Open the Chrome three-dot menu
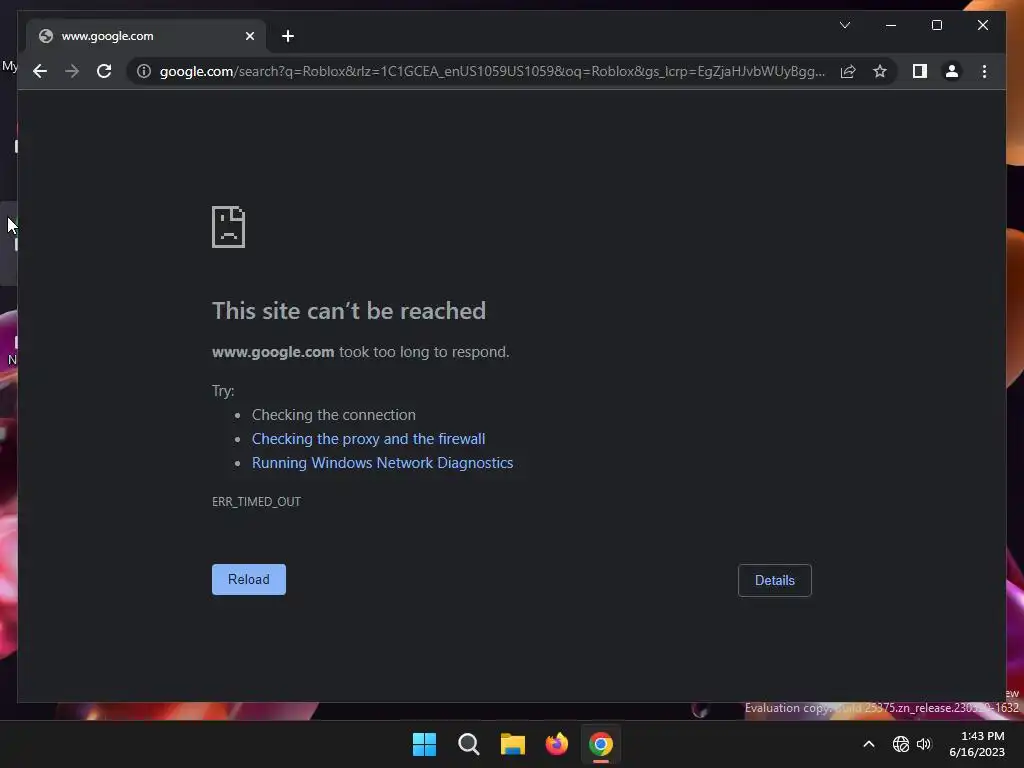 point(984,71)
